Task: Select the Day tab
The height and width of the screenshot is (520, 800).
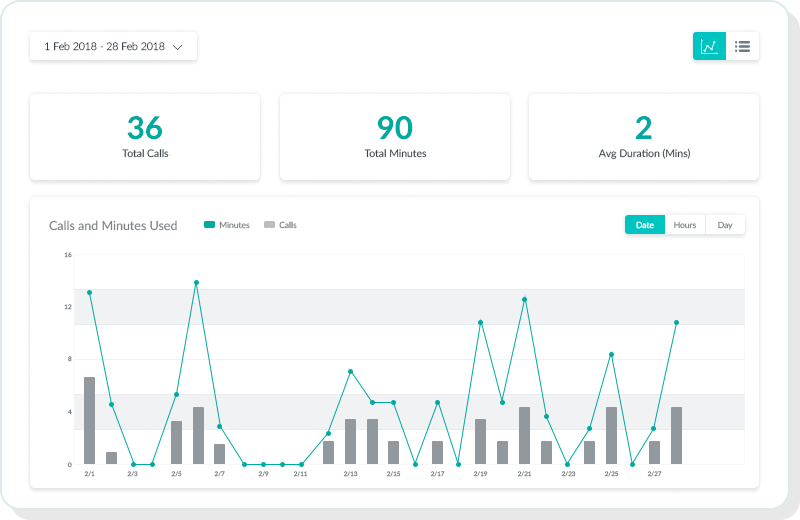Action: [725, 225]
